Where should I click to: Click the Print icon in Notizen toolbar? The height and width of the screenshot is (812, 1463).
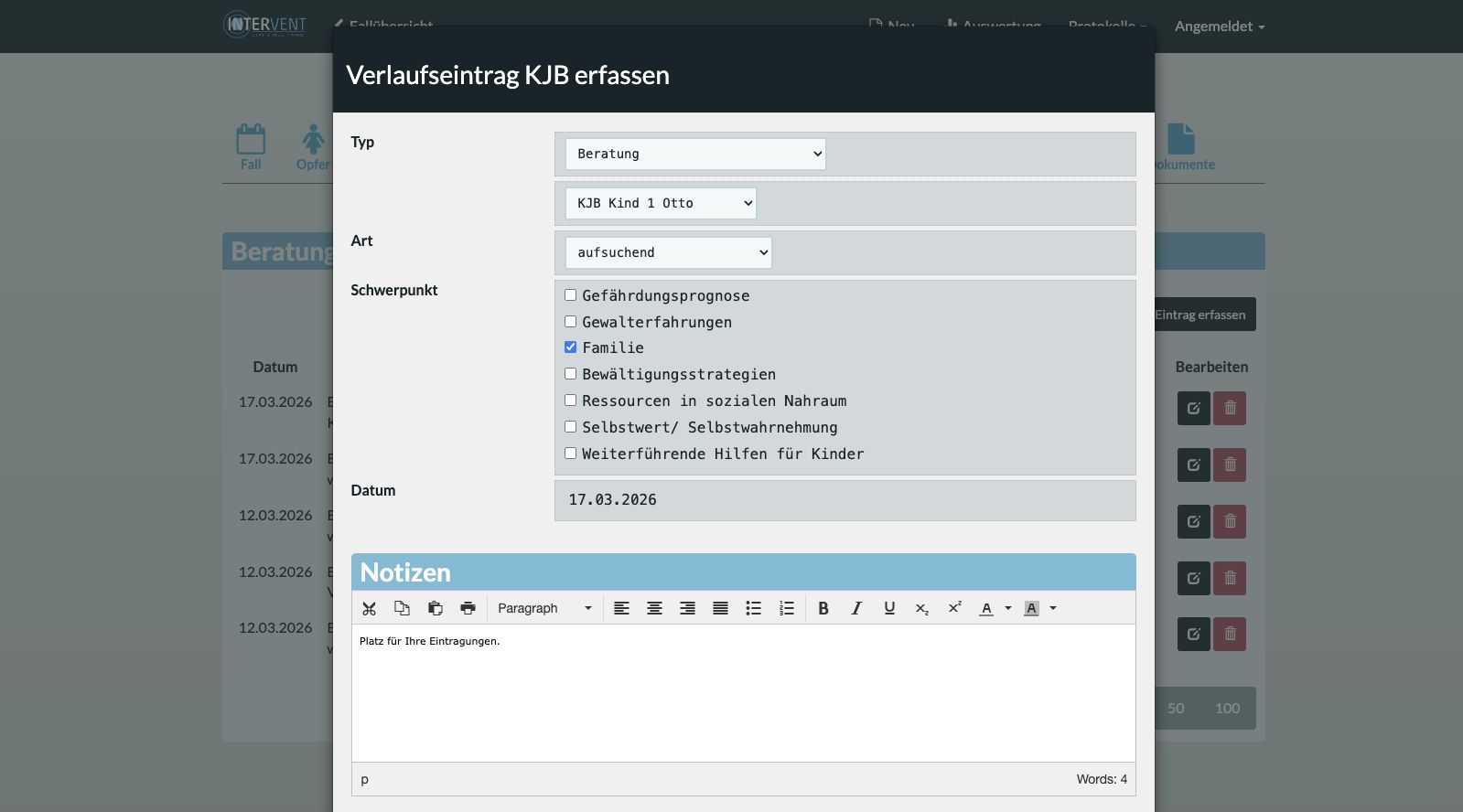pos(468,608)
